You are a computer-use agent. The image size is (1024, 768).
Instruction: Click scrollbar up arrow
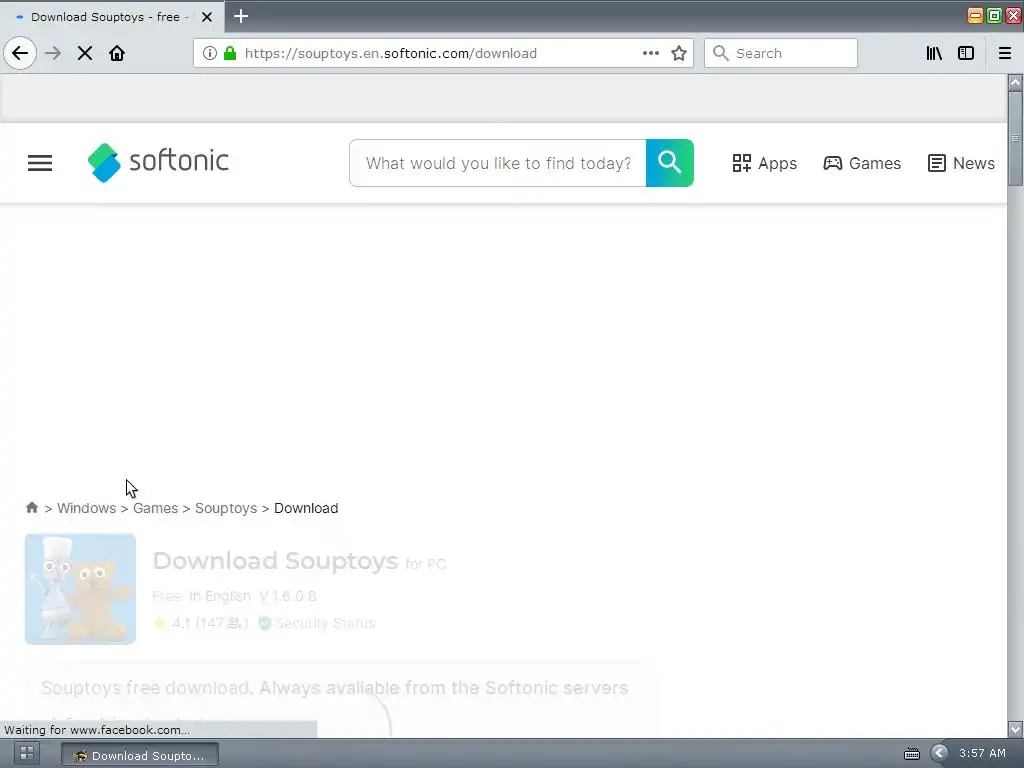click(x=1015, y=82)
